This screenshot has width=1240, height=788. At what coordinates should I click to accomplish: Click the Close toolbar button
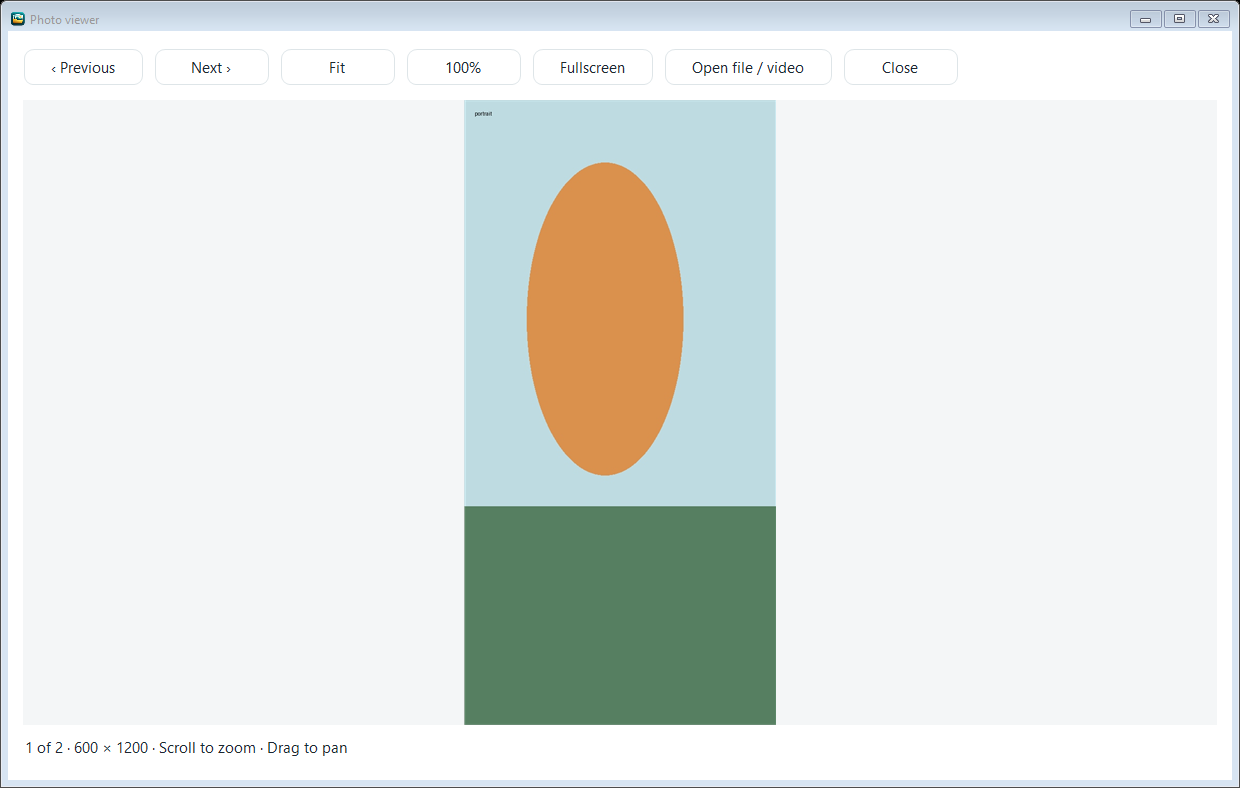tap(901, 68)
